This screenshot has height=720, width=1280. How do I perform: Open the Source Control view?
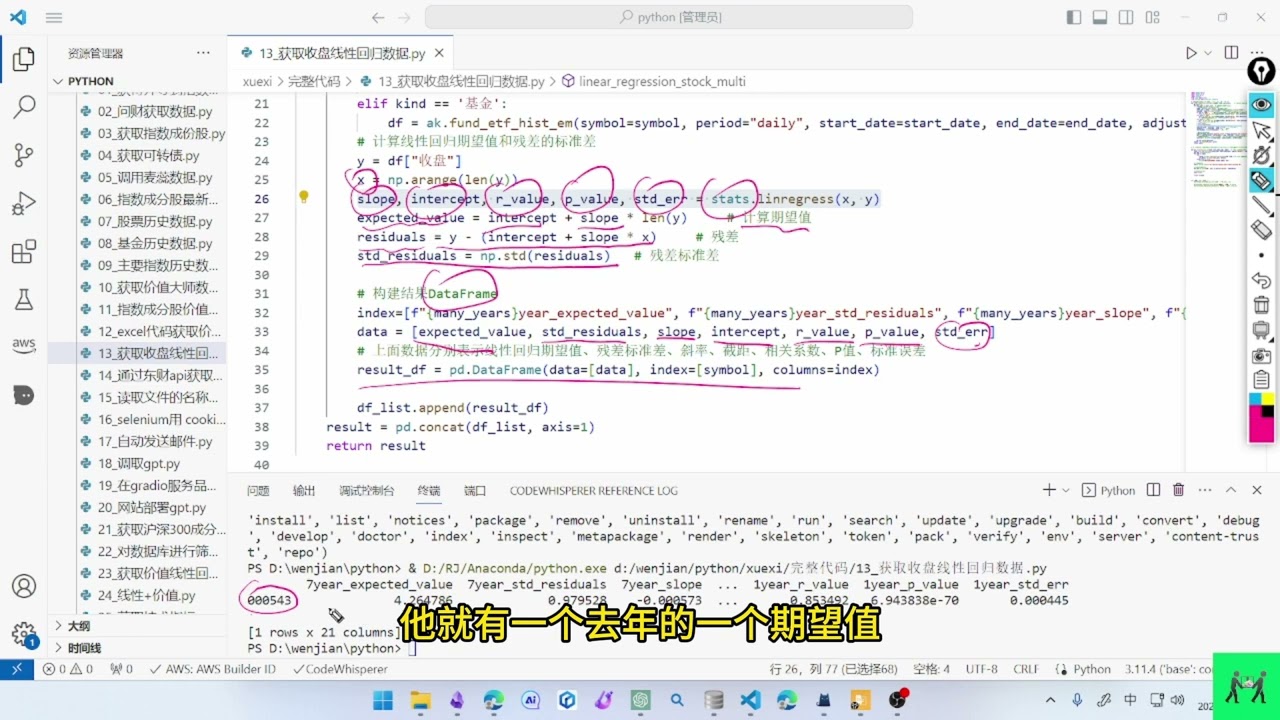point(24,155)
